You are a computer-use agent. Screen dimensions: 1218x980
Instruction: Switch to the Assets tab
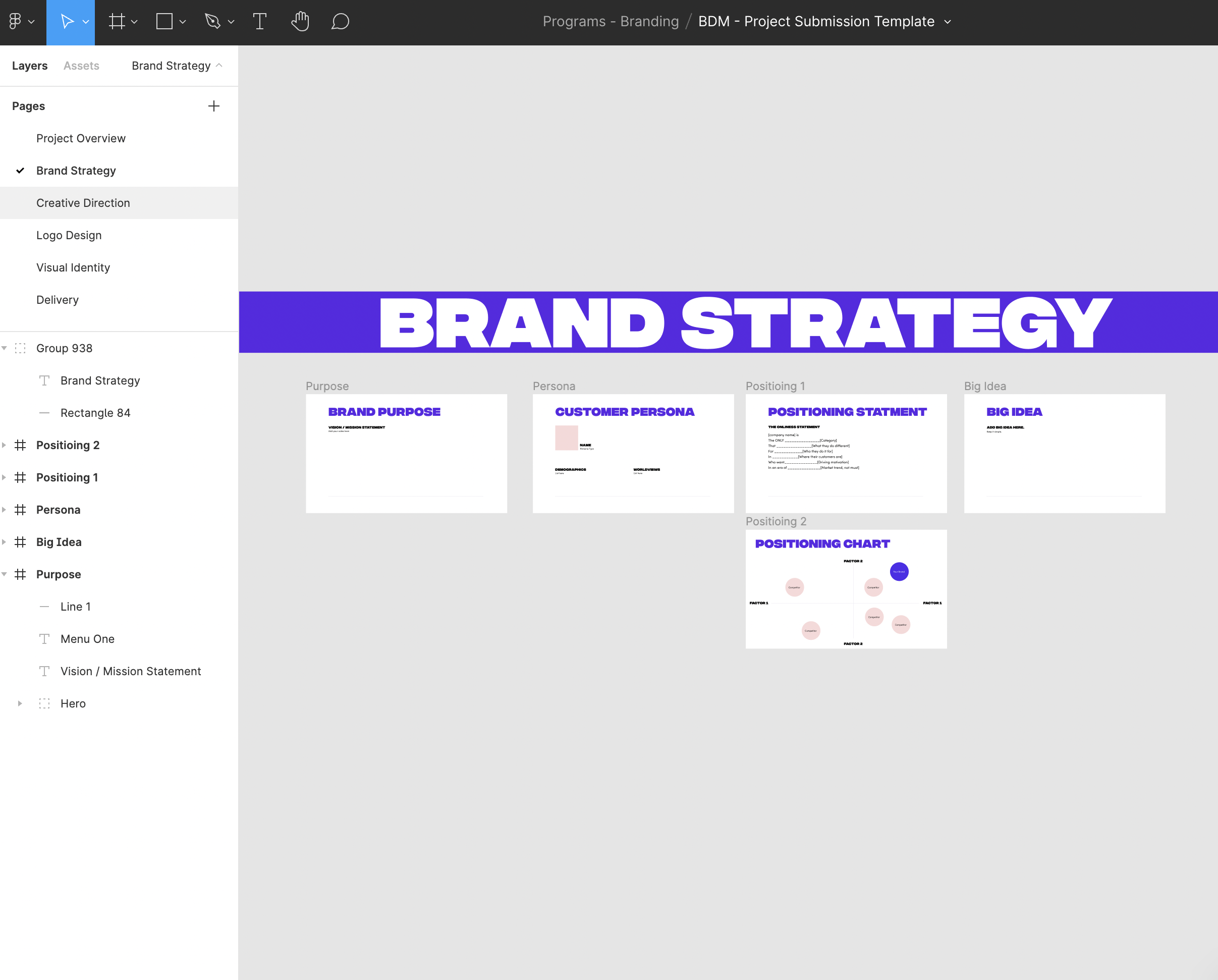(x=81, y=66)
